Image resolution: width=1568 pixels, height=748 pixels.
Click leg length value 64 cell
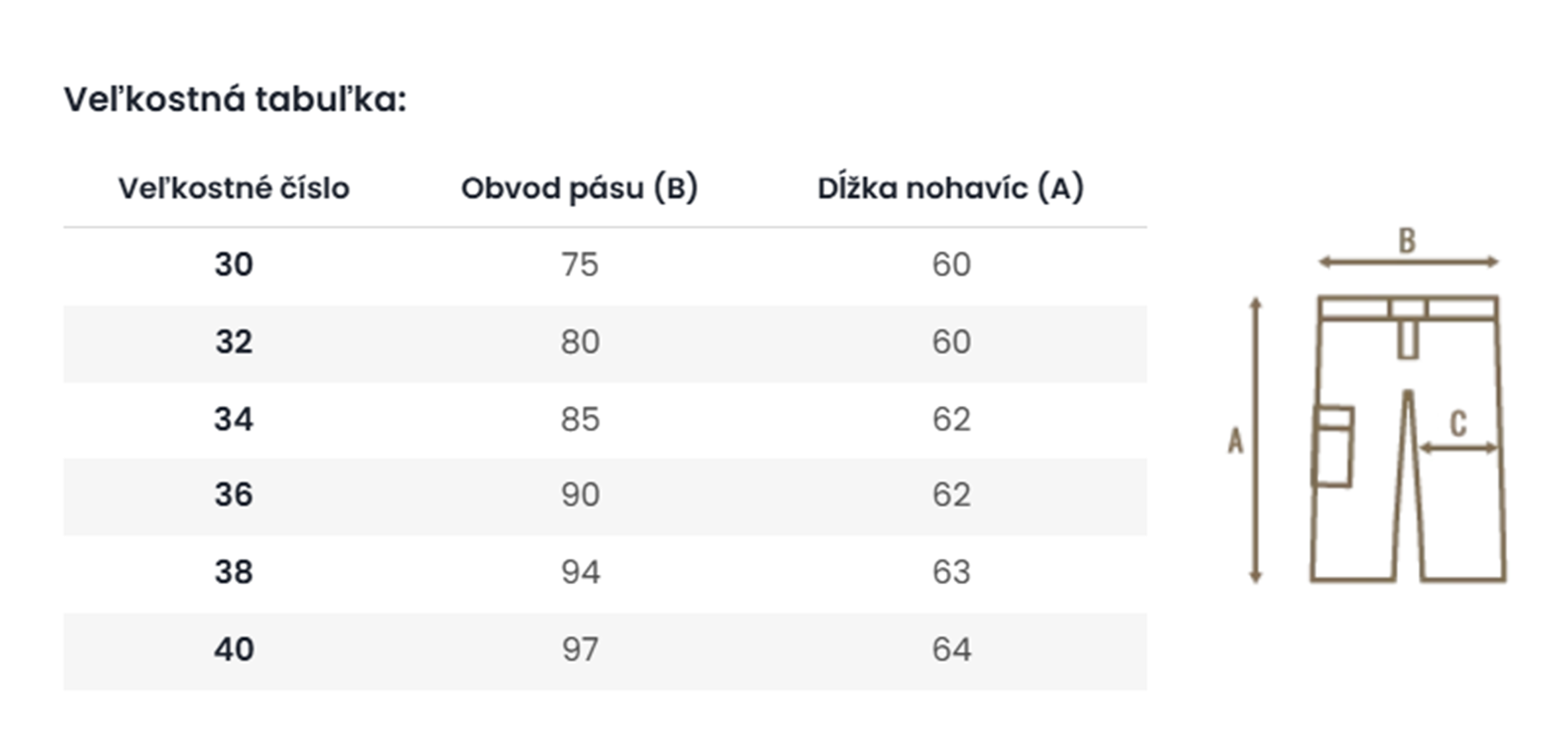(x=951, y=649)
